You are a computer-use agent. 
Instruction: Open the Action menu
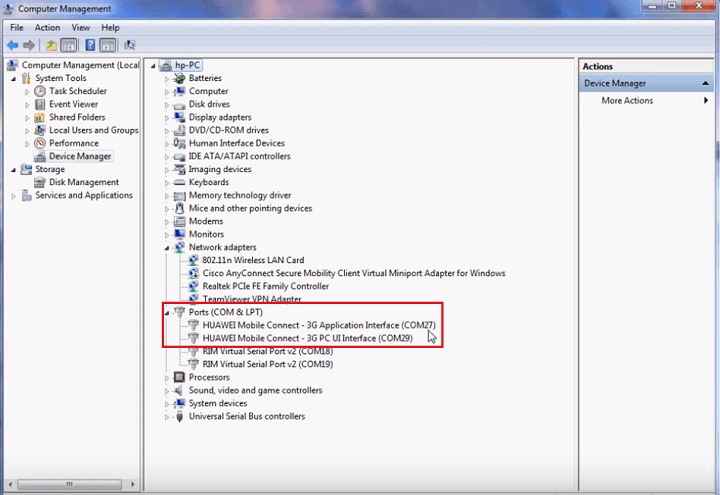pos(47,28)
